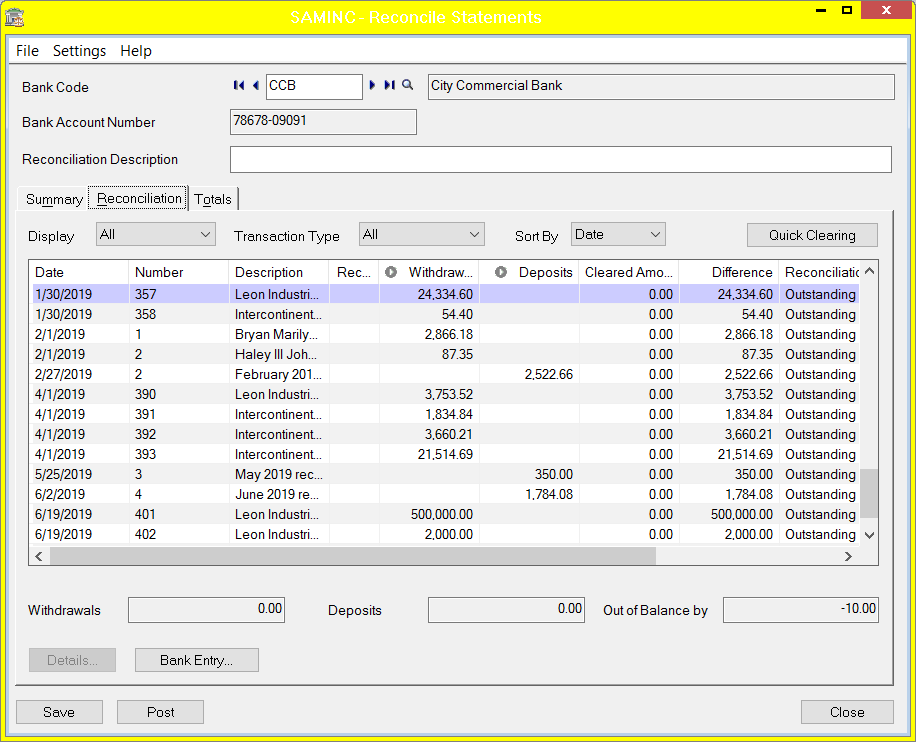Open the bank code finder magnifier
The image size is (916, 742).
(407, 87)
